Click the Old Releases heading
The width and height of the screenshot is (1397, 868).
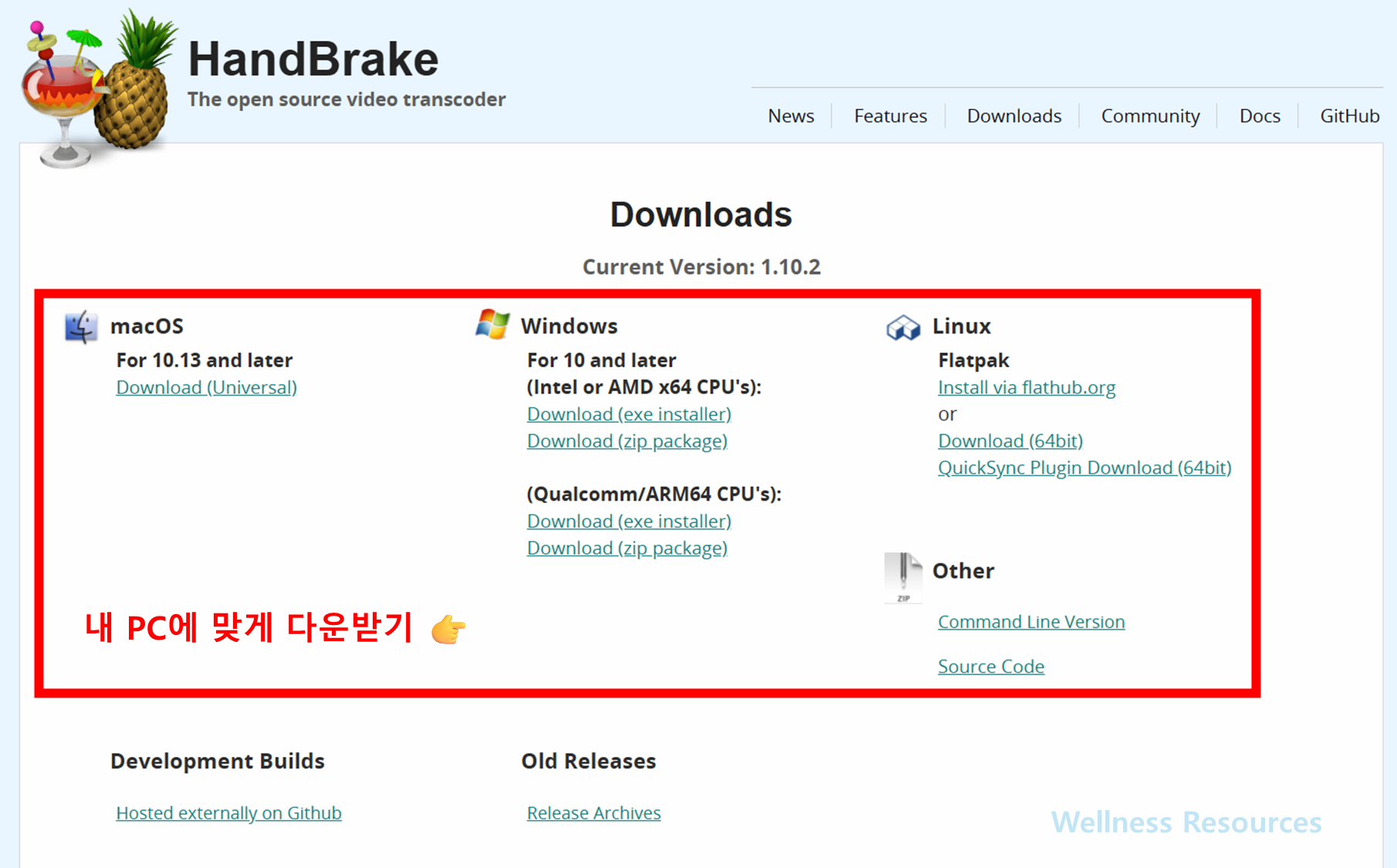coord(588,762)
